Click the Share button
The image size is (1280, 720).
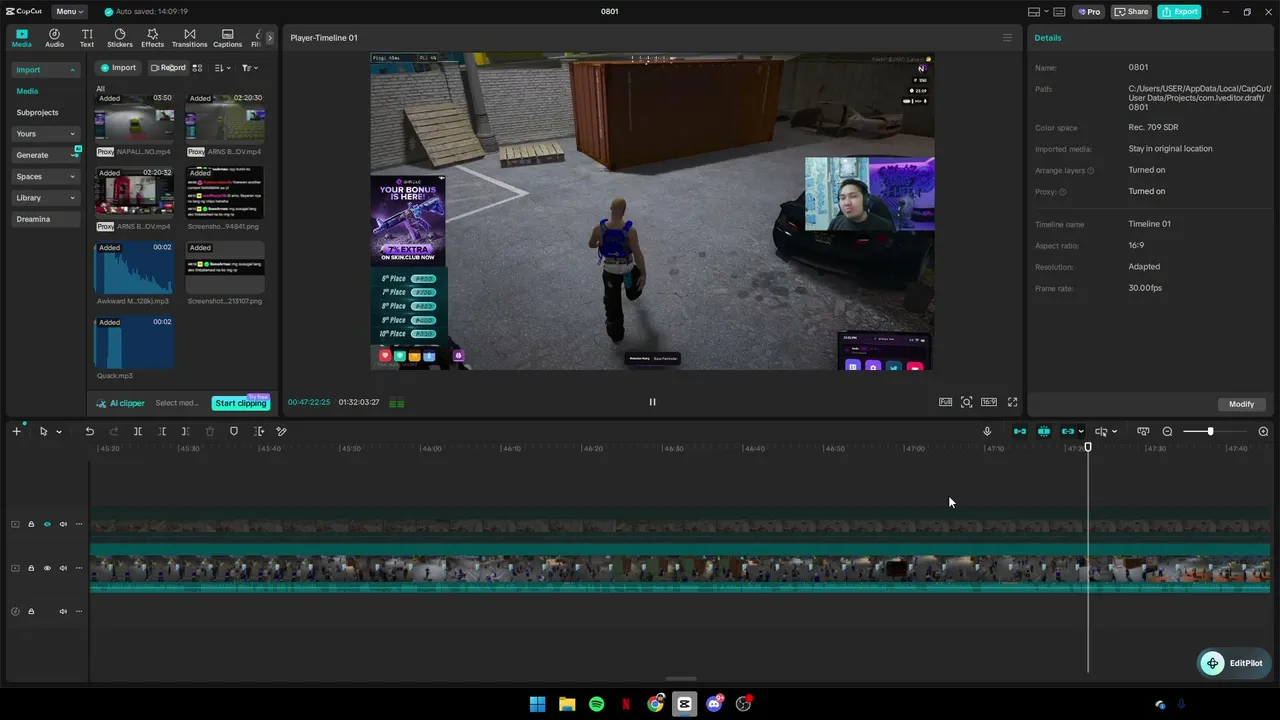(1131, 12)
